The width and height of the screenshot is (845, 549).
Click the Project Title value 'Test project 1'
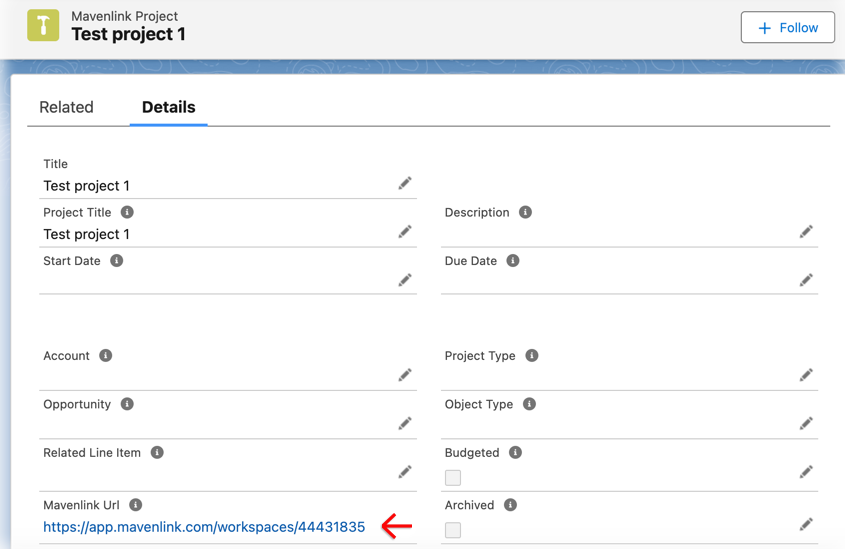coord(87,234)
